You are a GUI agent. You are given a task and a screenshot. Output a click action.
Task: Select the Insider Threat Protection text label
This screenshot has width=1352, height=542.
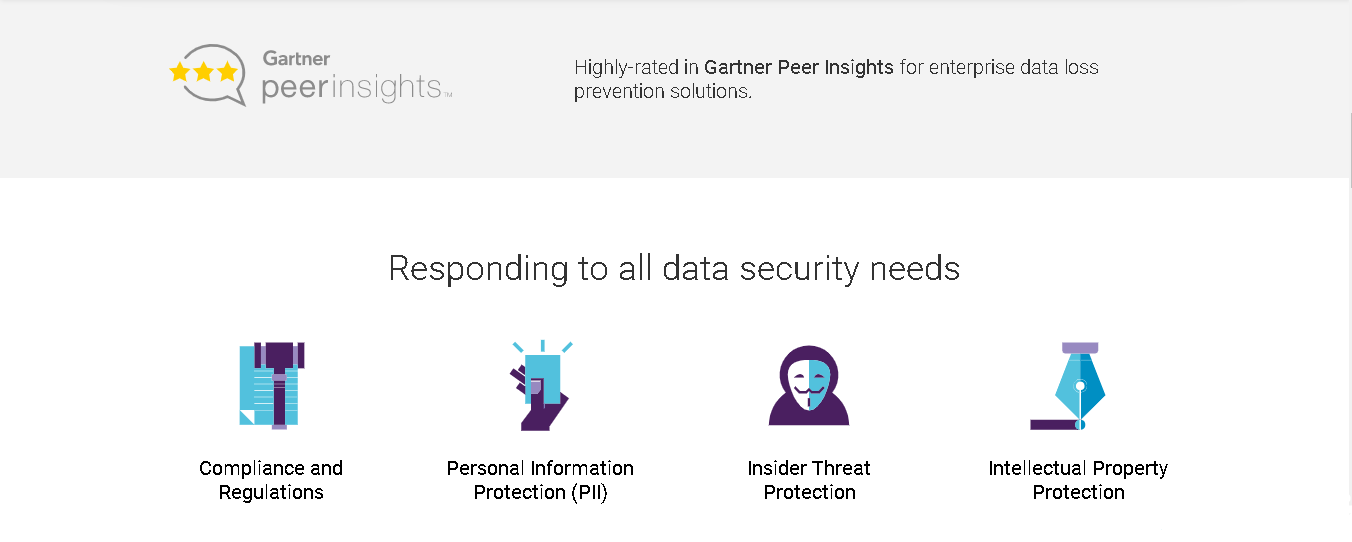click(x=809, y=480)
